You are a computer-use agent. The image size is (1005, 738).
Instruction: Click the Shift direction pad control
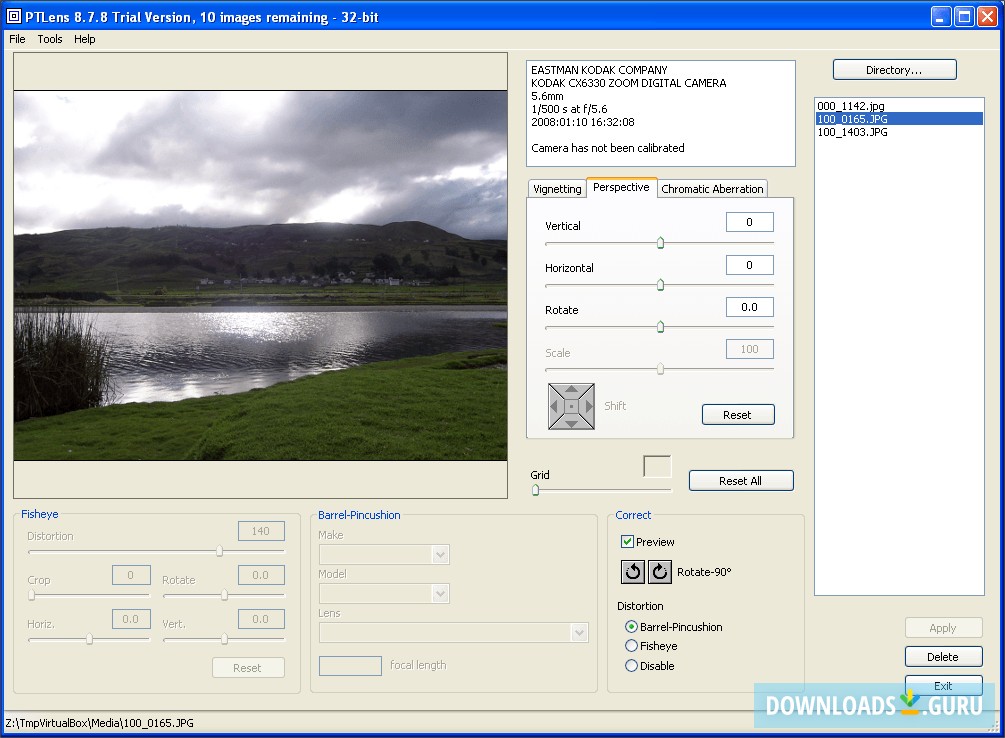point(571,406)
